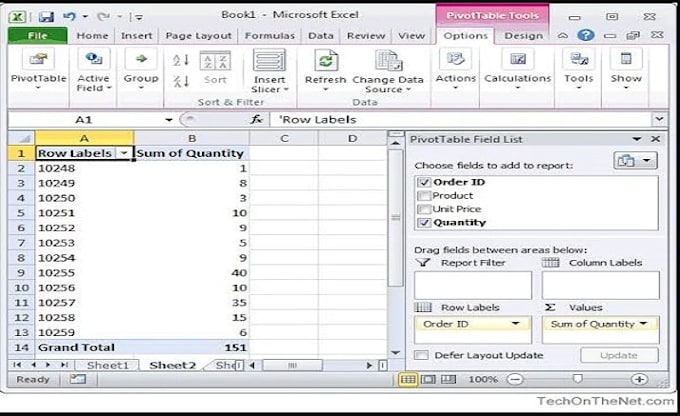Open the Field List pane options arrow
This screenshot has height=416, width=680.
pos(637,139)
